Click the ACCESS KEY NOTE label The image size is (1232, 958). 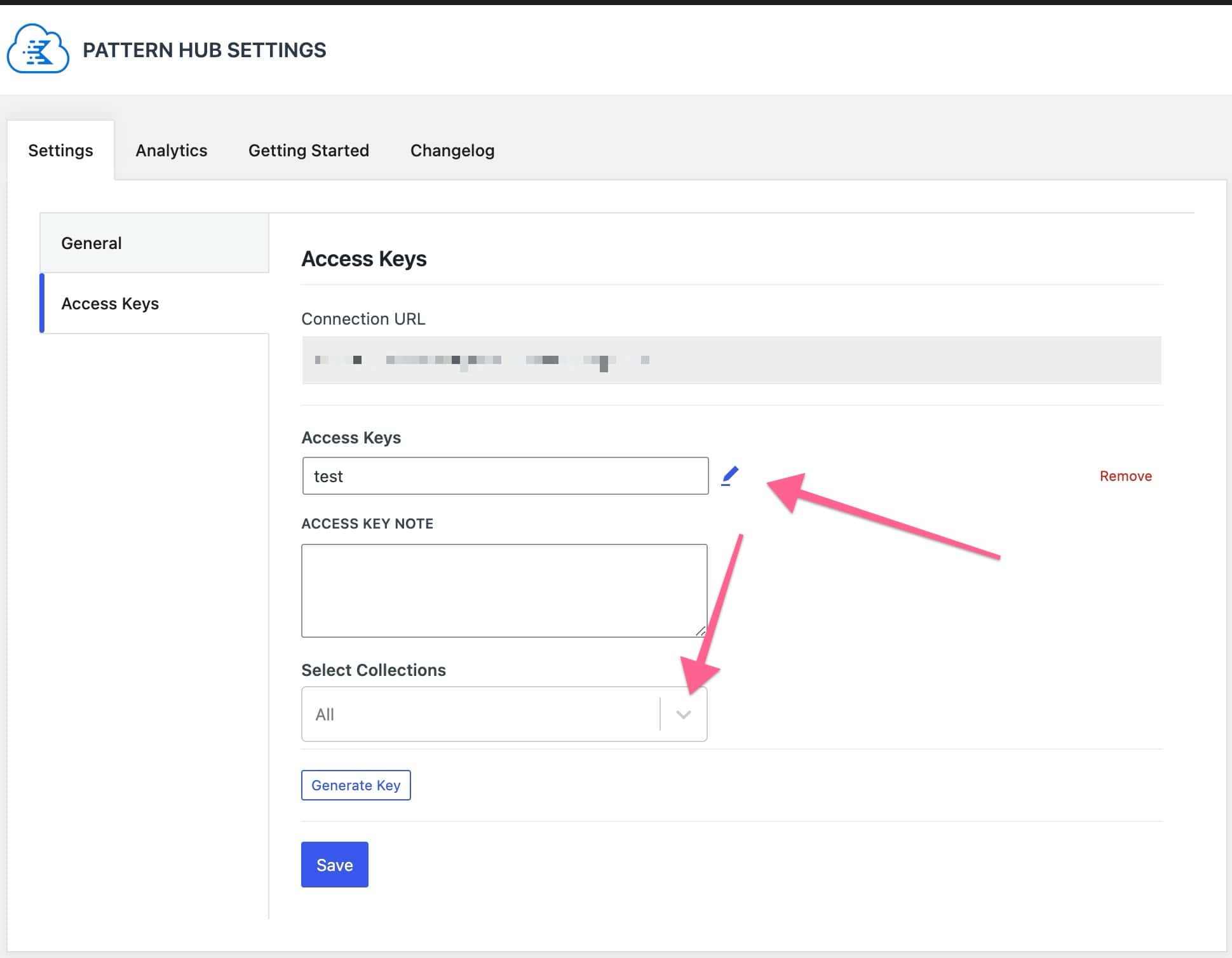coord(367,523)
